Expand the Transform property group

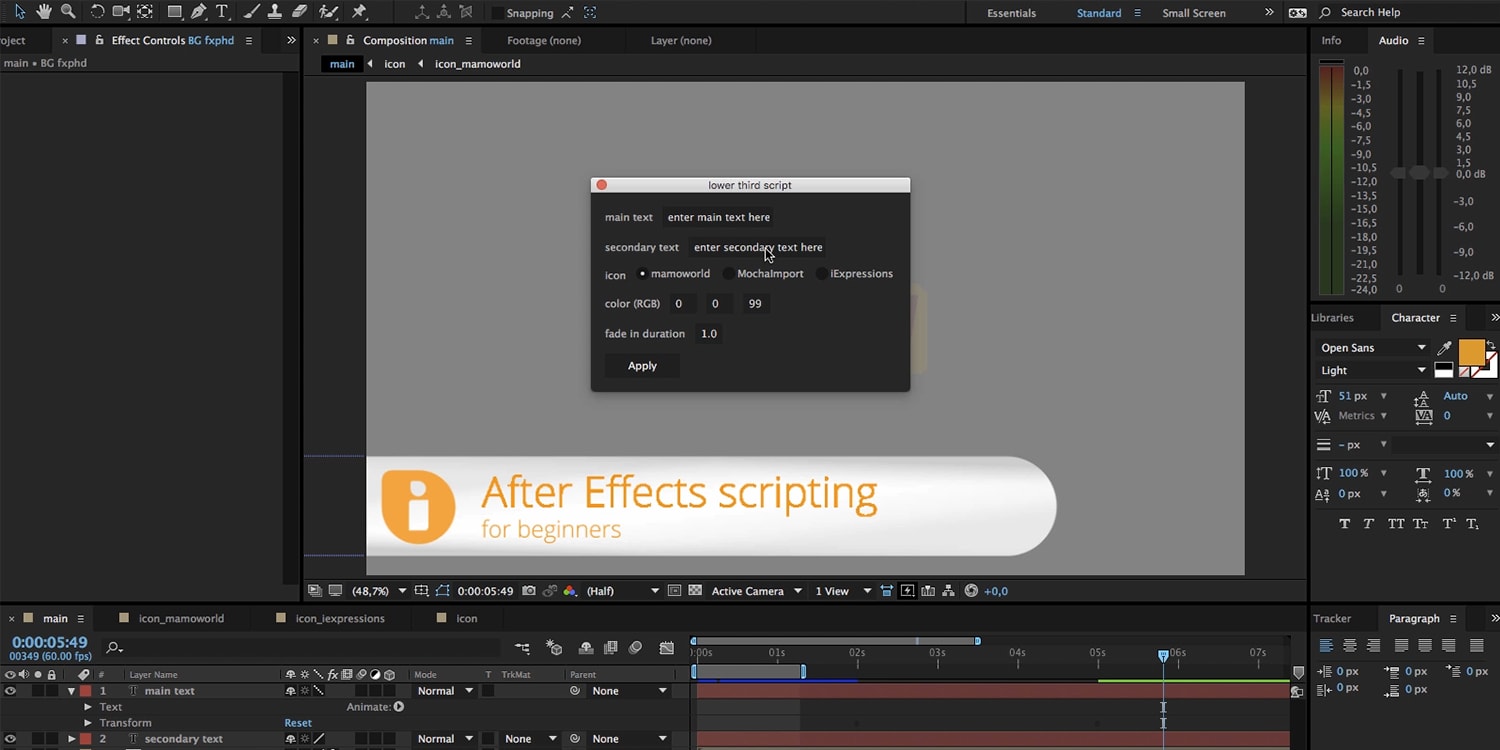pos(88,723)
